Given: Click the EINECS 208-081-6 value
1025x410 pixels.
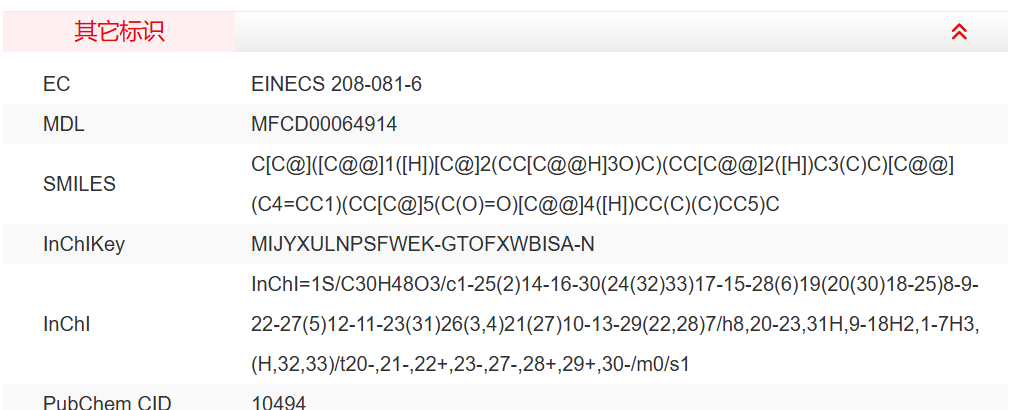Looking at the screenshot, I should [x=336, y=84].
